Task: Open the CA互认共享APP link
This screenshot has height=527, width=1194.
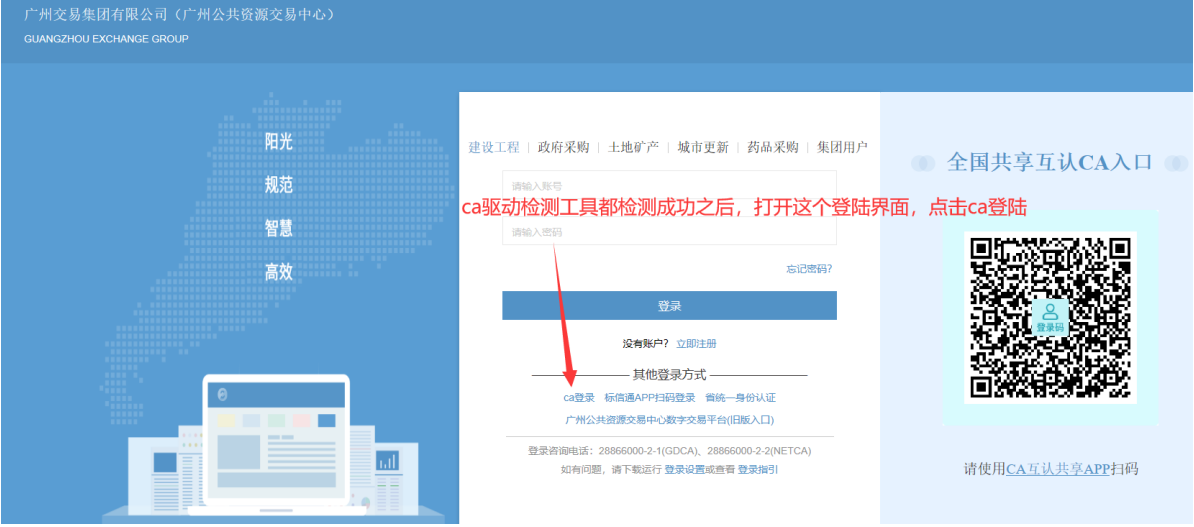Action: (x=1058, y=469)
